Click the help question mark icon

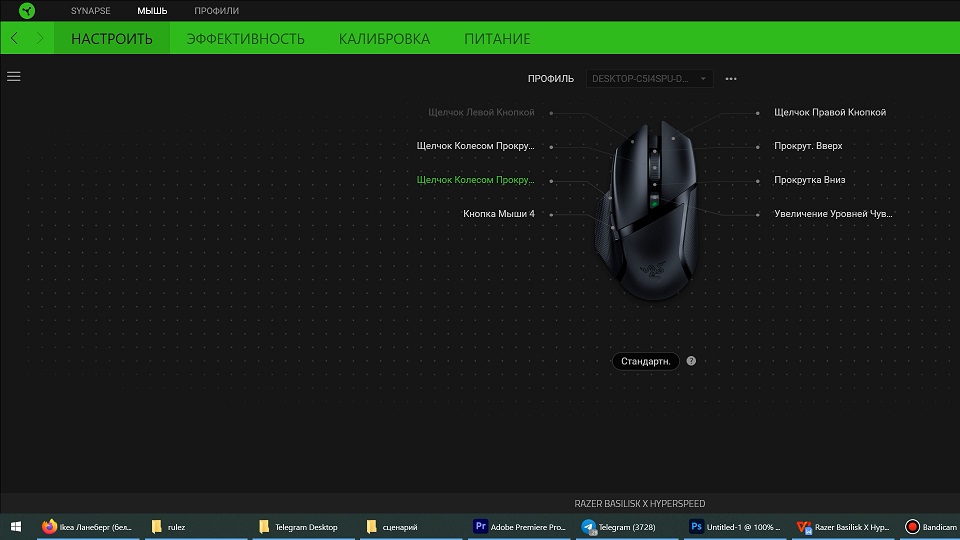coord(691,361)
